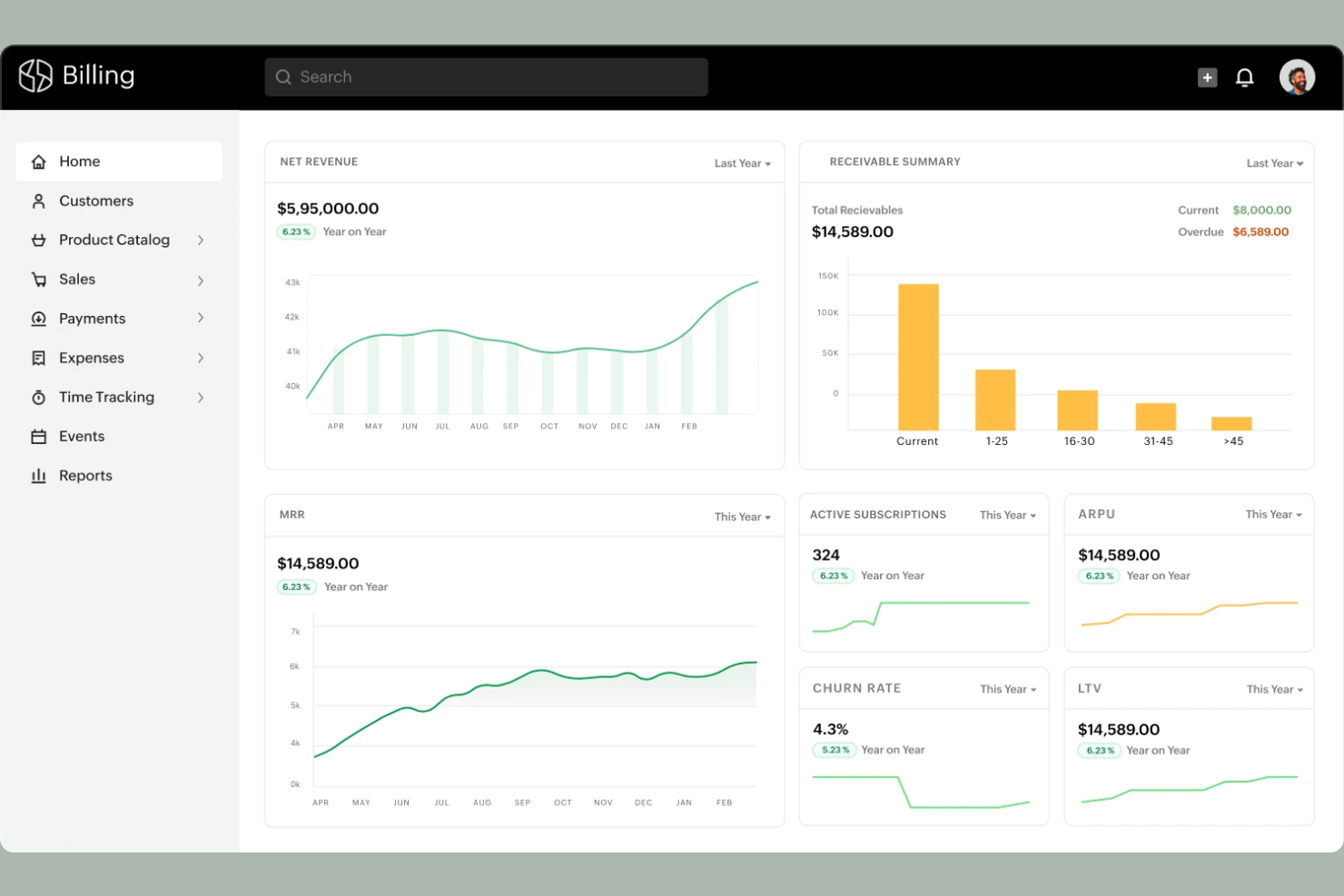1344x896 pixels.
Task: Click the Current $8,000.00 amount
Action: (x=1261, y=210)
